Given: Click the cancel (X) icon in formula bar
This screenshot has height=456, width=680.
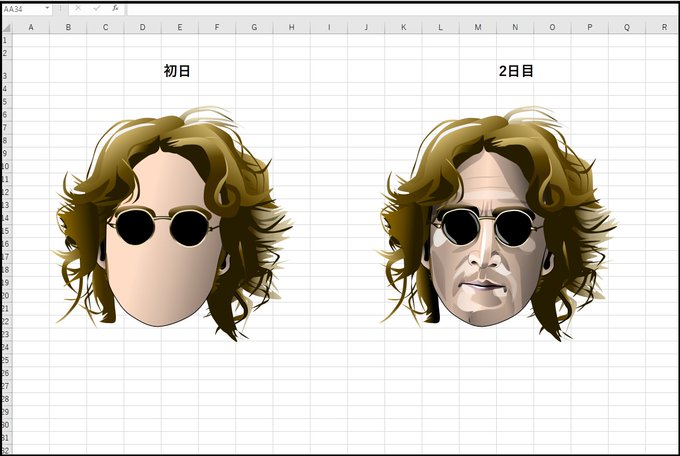Looking at the screenshot, I should [x=78, y=8].
